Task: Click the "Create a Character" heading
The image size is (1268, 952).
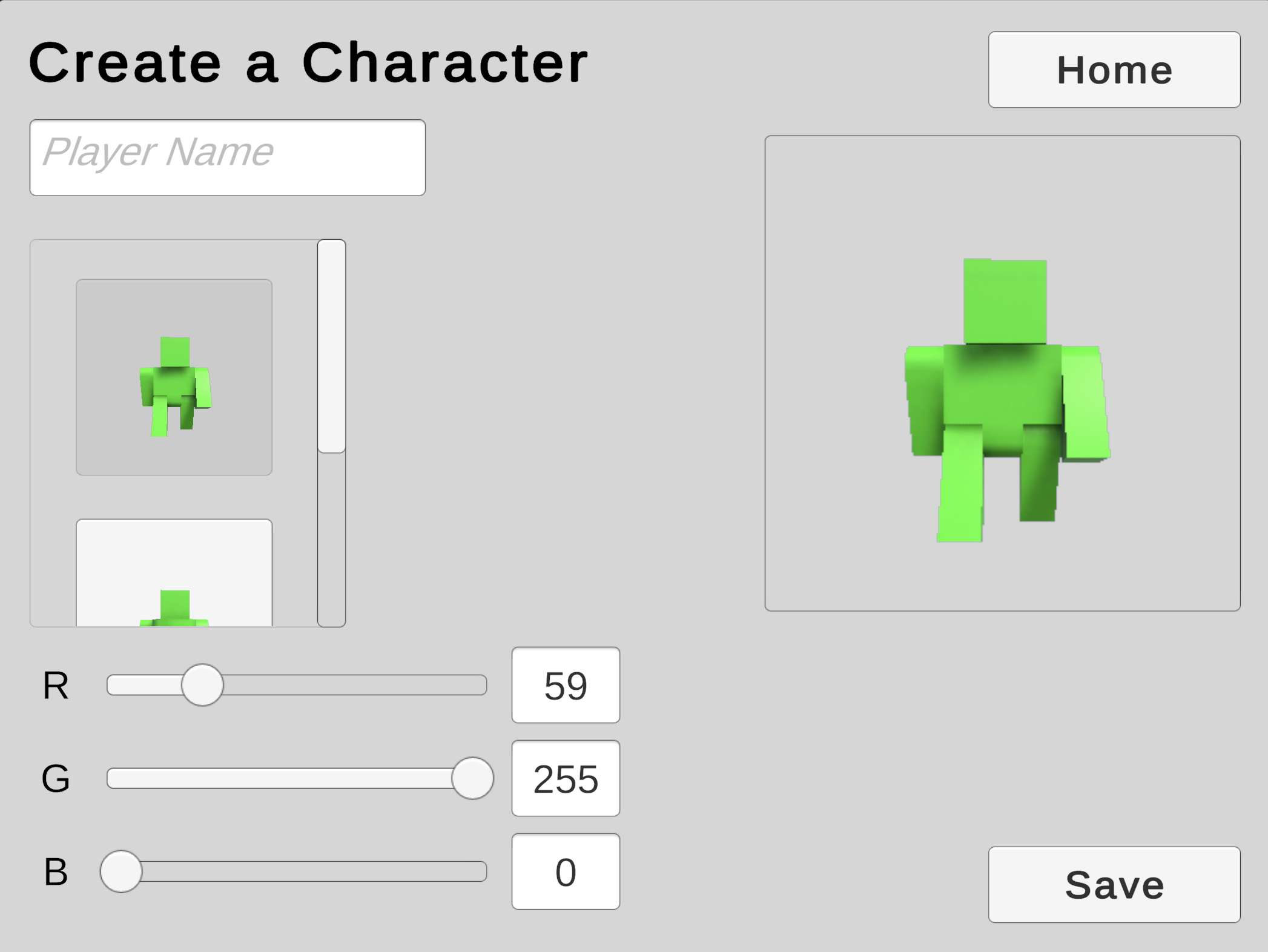Action: click(x=308, y=63)
